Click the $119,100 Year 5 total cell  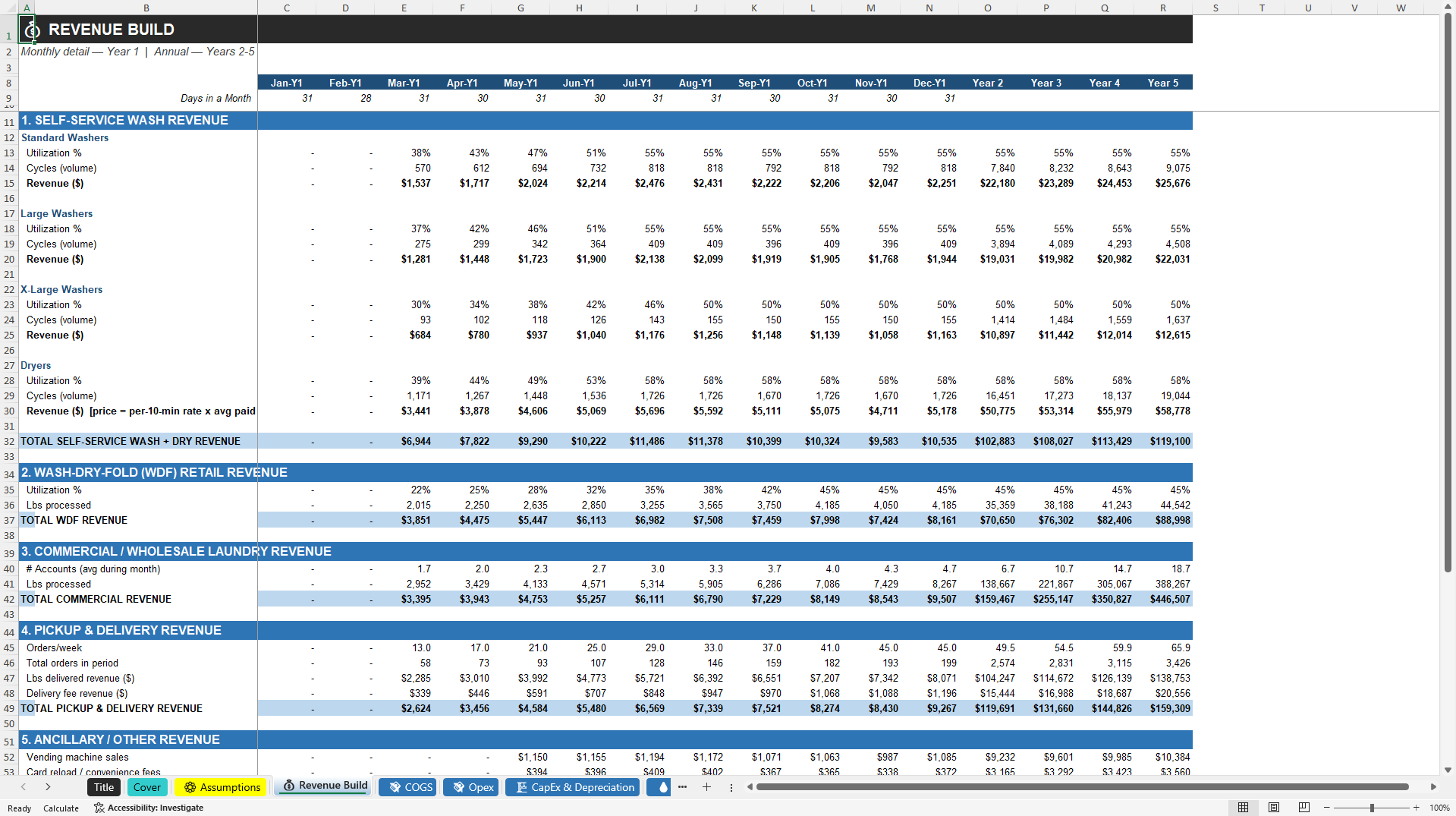pyautogui.click(x=1163, y=441)
